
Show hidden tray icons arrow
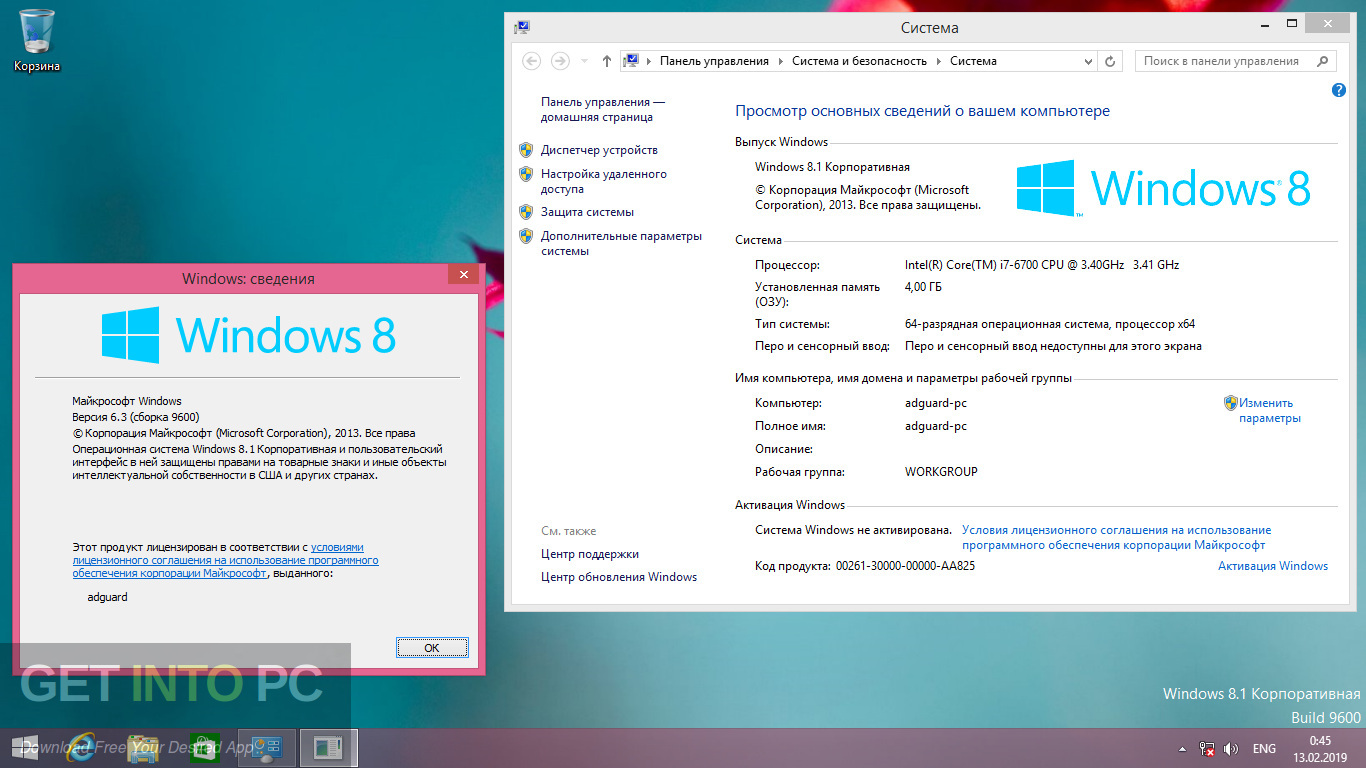1183,749
